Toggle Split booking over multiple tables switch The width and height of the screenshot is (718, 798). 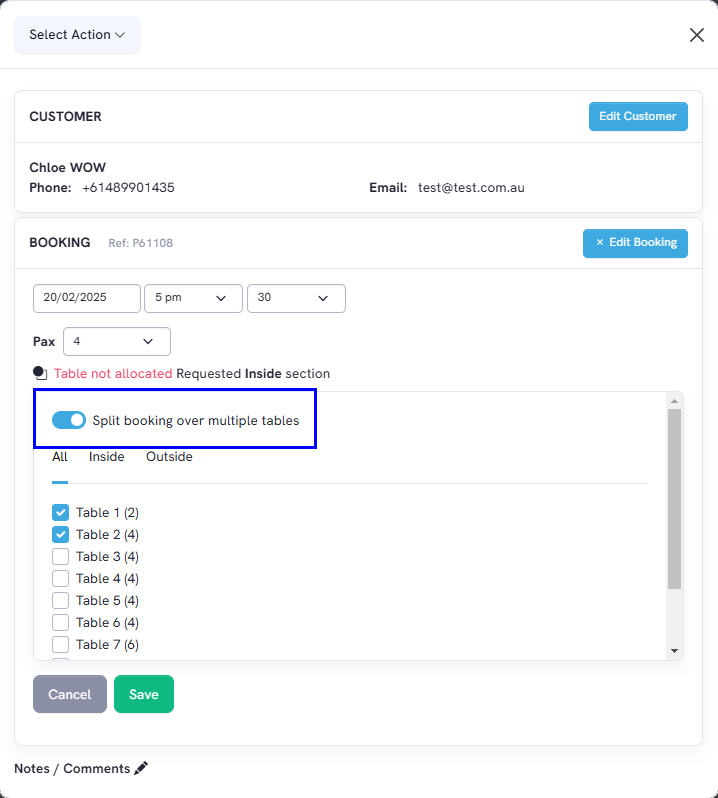69,420
